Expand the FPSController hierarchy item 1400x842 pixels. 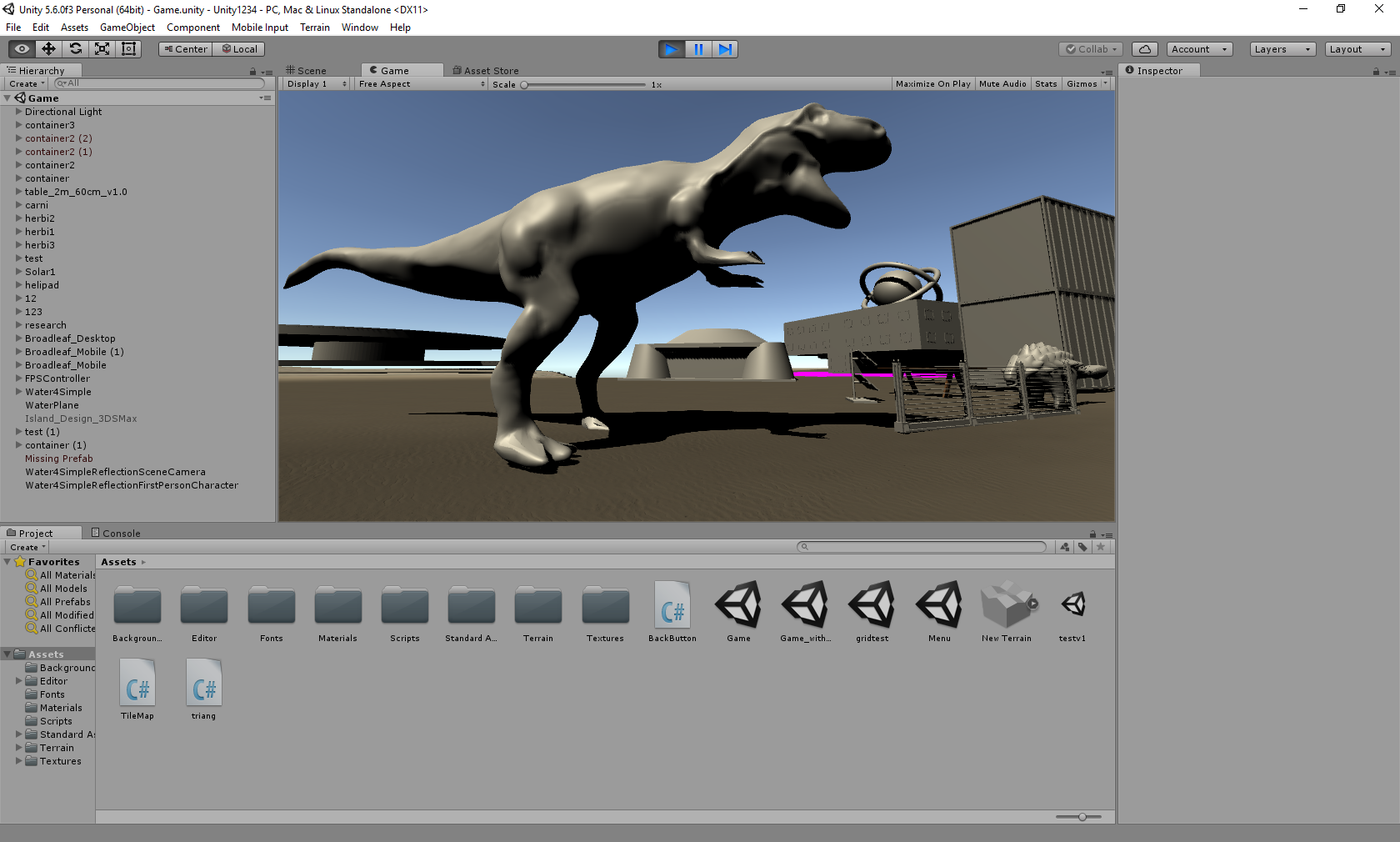(x=19, y=378)
